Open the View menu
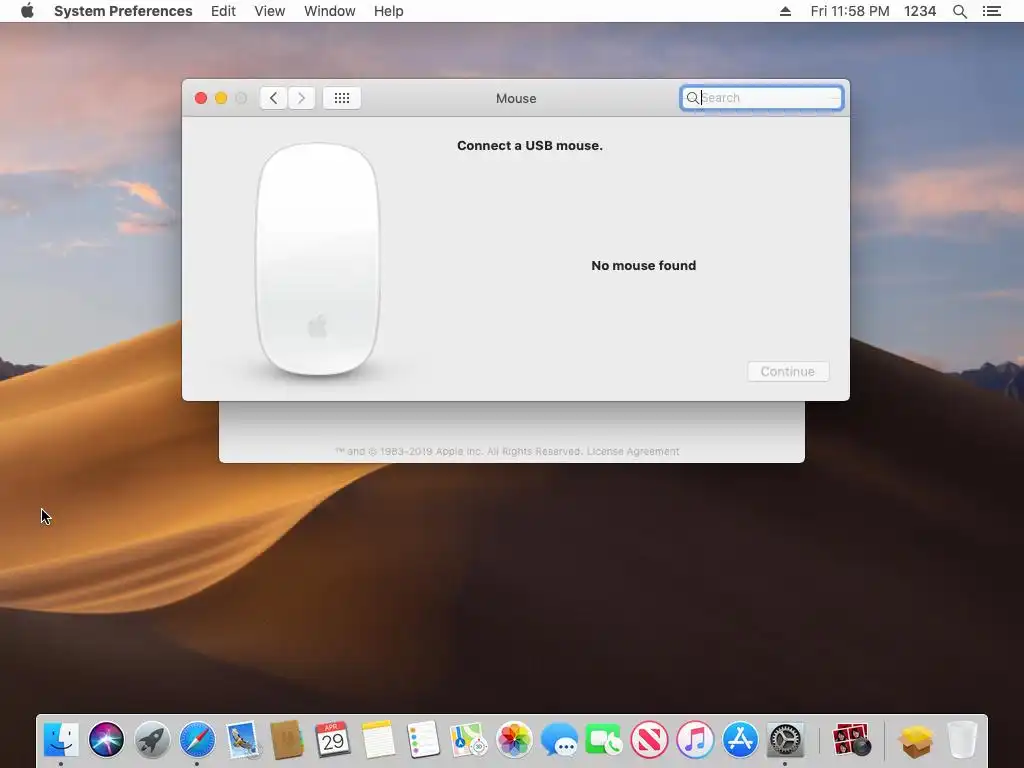The image size is (1024, 768). (x=270, y=11)
